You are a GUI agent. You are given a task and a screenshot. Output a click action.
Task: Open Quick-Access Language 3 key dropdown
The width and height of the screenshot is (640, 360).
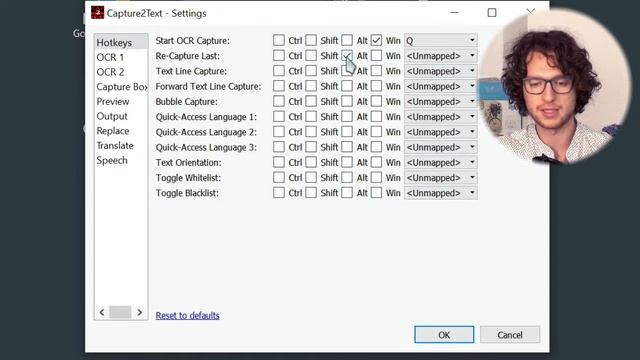pos(441,147)
